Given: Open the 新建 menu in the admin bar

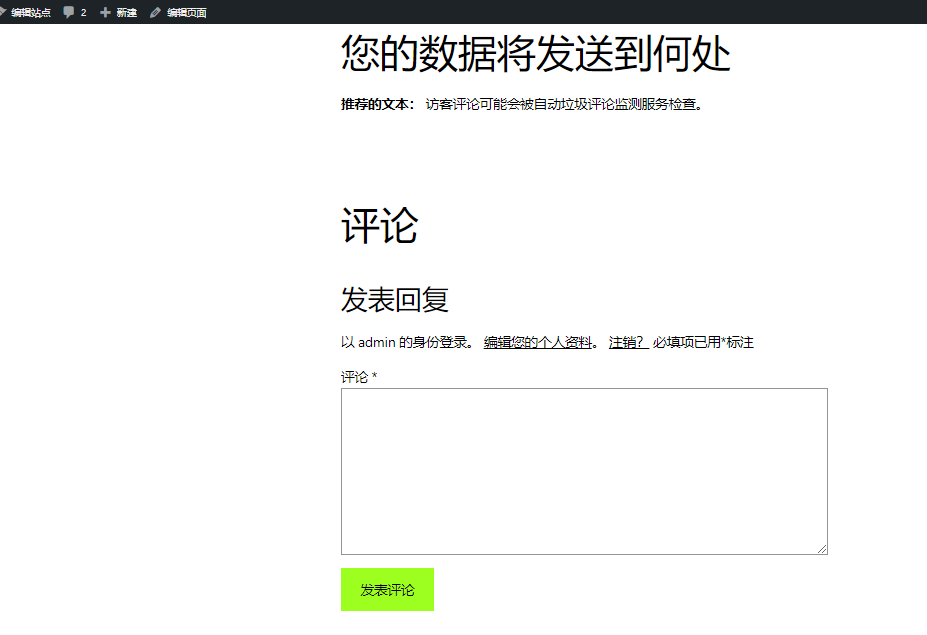Looking at the screenshot, I should click(x=126, y=12).
